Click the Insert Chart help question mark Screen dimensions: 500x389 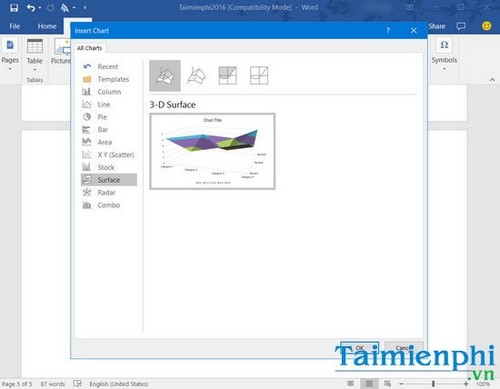click(x=388, y=30)
